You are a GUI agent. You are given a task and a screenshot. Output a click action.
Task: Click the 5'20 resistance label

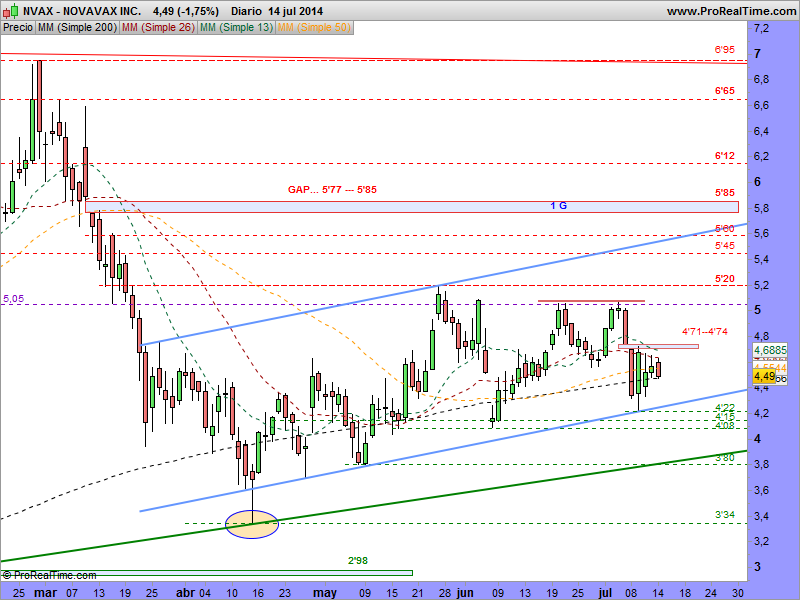point(724,279)
